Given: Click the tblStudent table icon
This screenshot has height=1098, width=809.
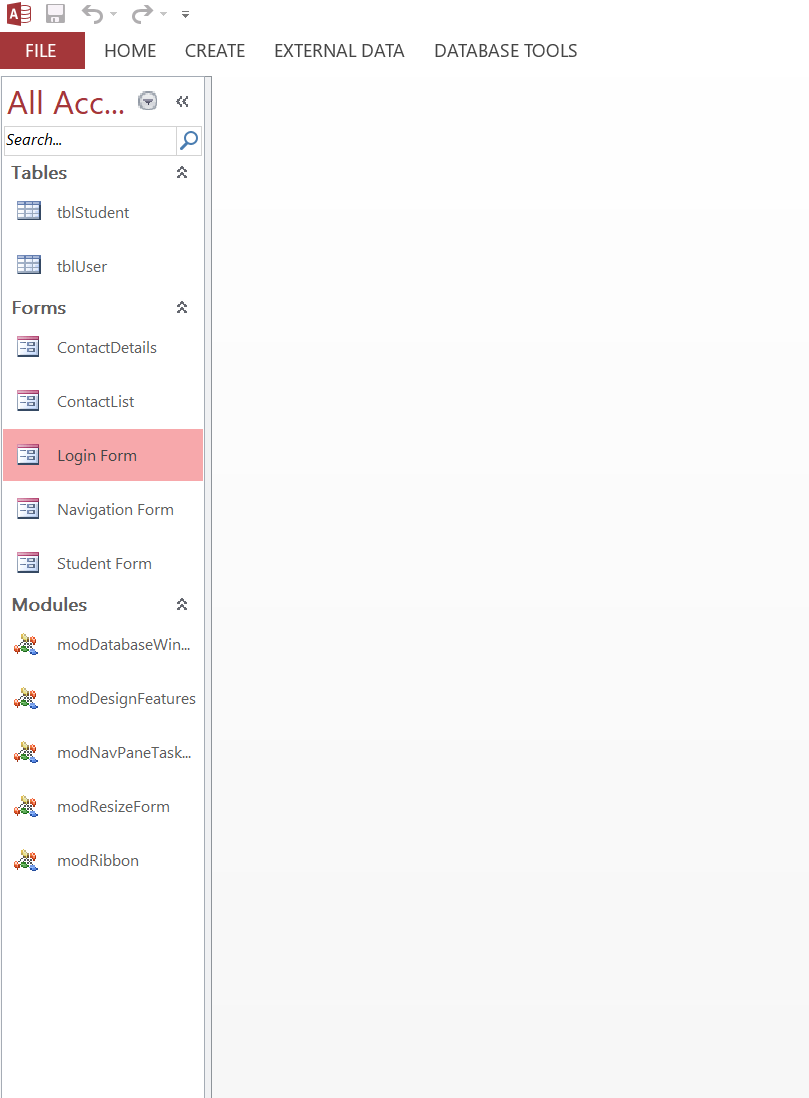Looking at the screenshot, I should point(29,210).
